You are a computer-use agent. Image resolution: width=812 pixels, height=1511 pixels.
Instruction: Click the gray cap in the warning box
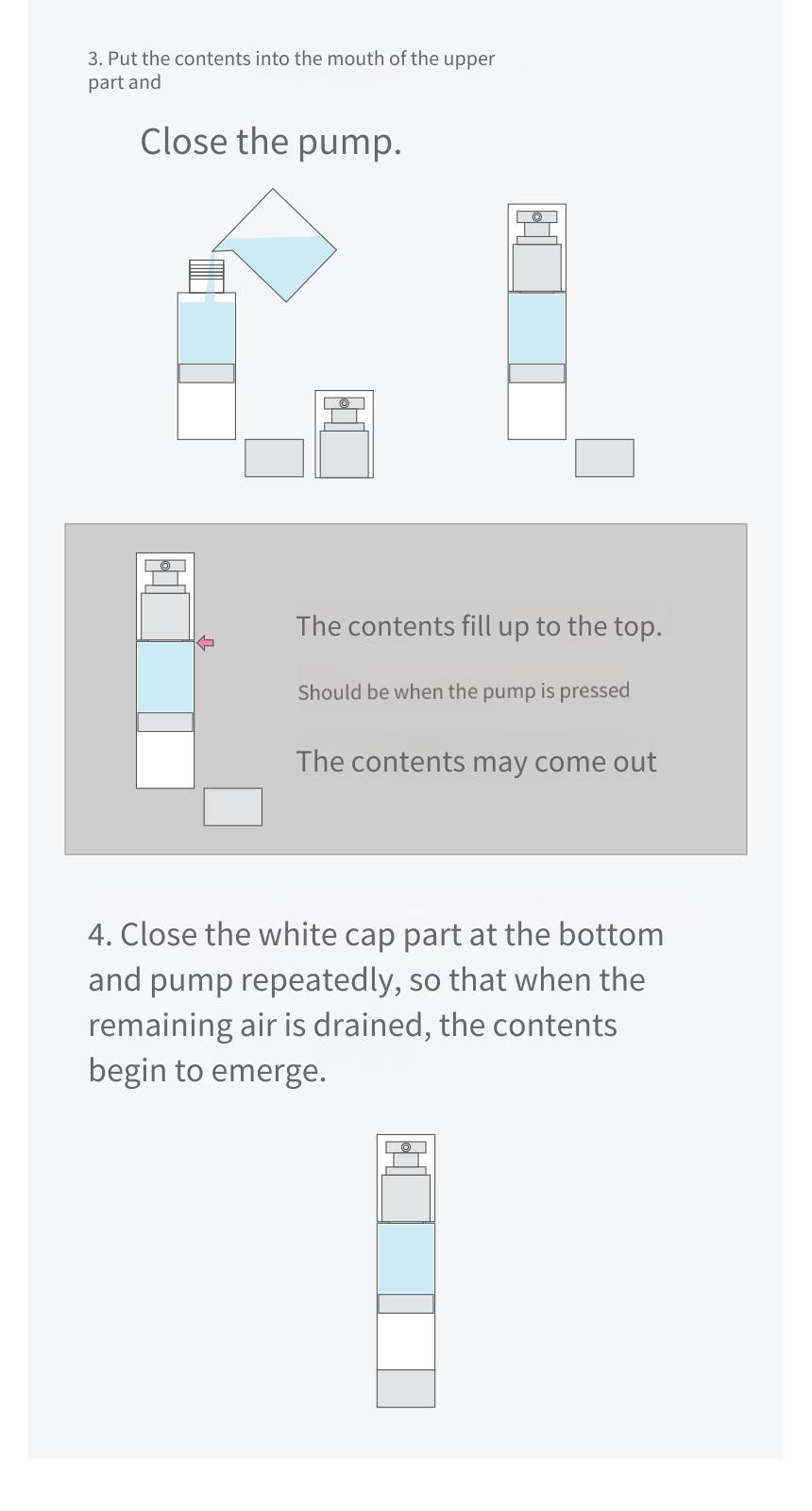click(233, 807)
